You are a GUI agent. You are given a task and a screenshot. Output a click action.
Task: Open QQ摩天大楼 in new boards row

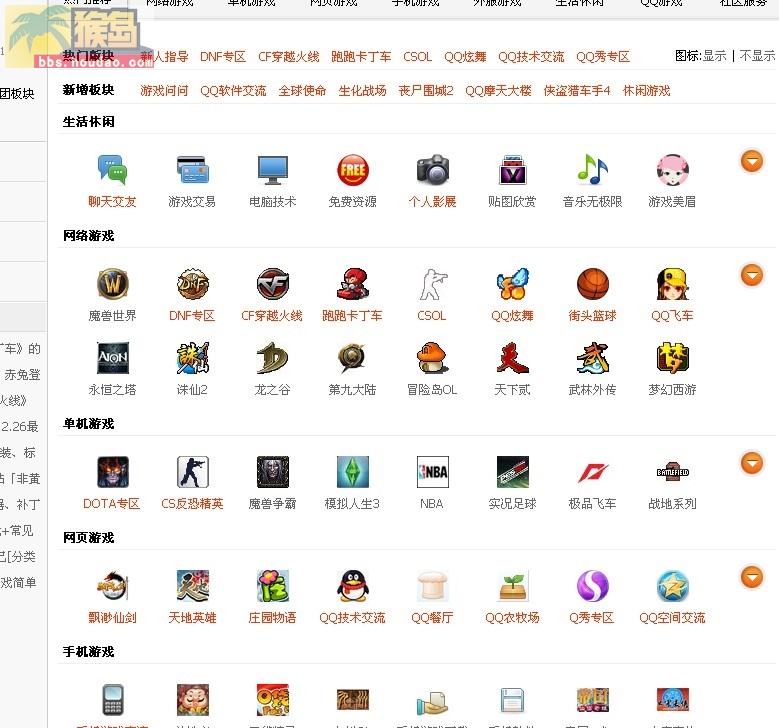(x=498, y=90)
